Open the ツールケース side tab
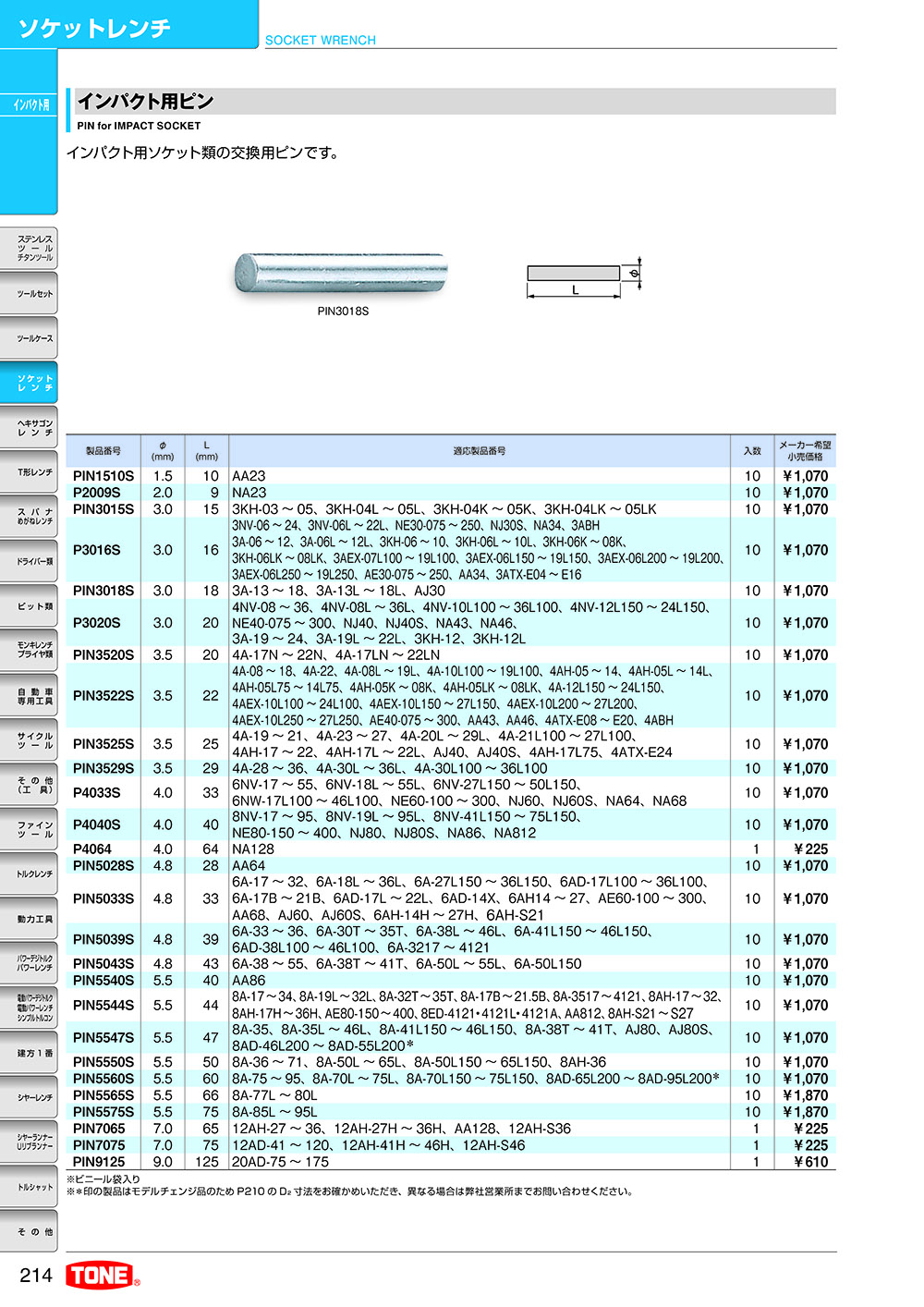924x1307 pixels. pos(30,338)
